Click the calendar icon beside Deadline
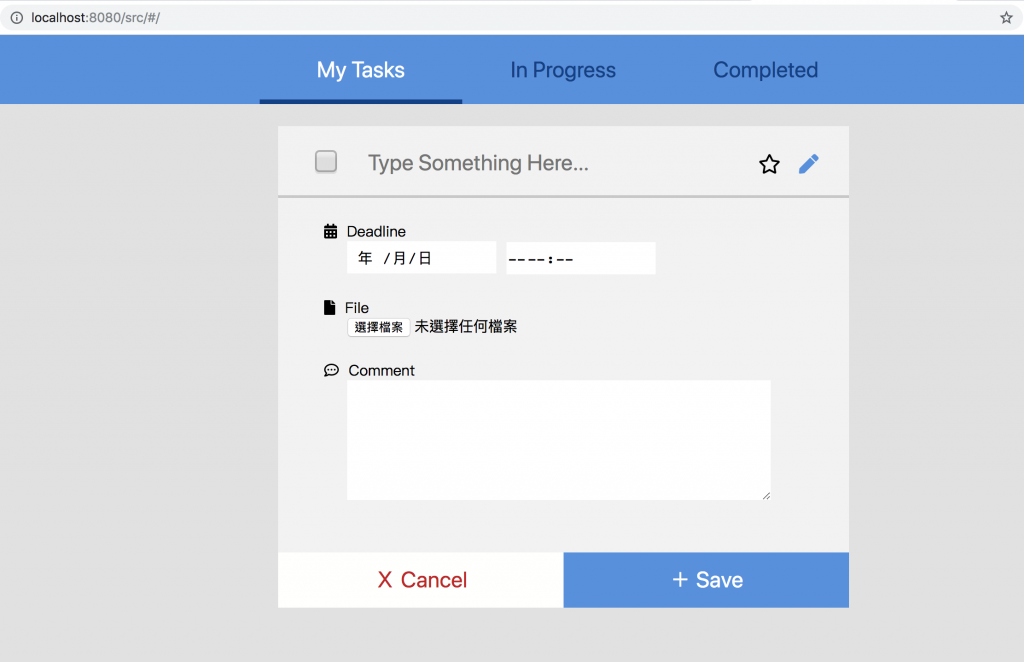 (331, 232)
